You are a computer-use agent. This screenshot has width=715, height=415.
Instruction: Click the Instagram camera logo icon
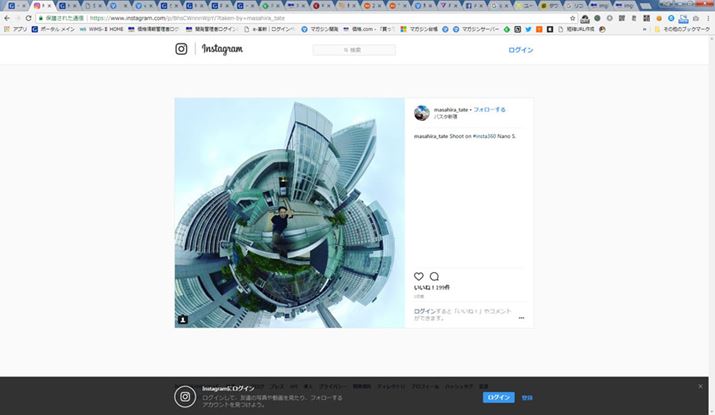pos(181,49)
